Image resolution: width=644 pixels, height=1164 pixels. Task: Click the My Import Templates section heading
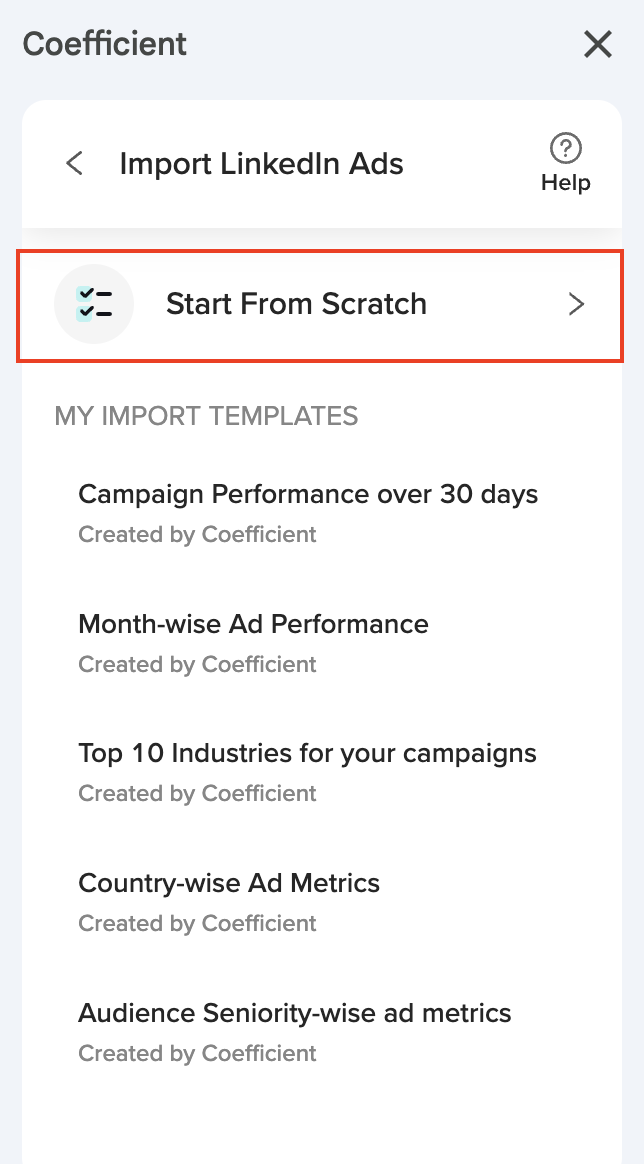(206, 416)
